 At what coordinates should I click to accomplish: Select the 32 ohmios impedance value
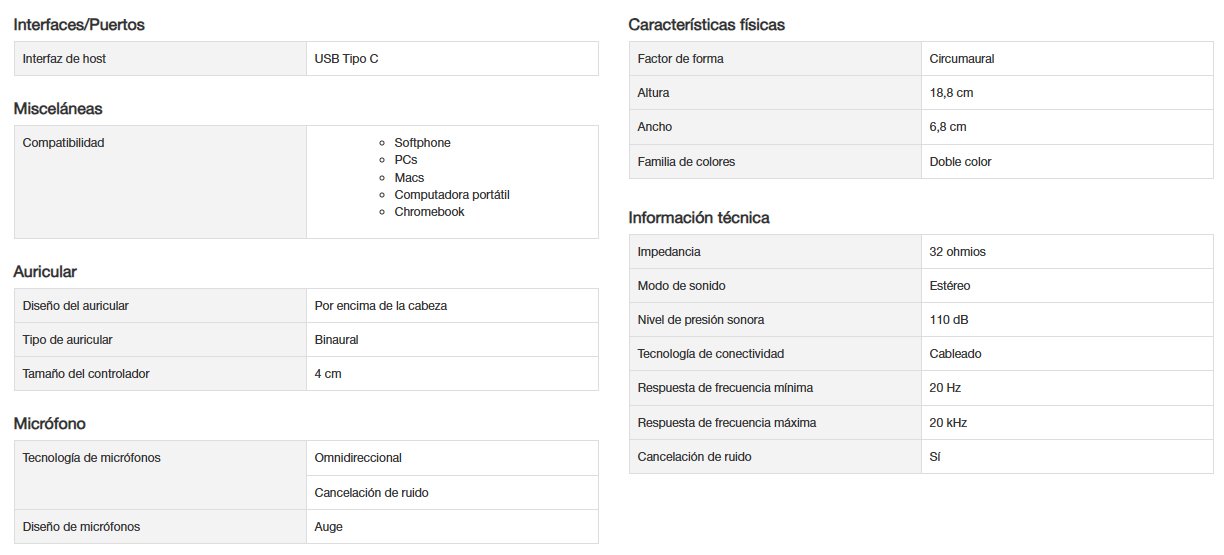(958, 252)
